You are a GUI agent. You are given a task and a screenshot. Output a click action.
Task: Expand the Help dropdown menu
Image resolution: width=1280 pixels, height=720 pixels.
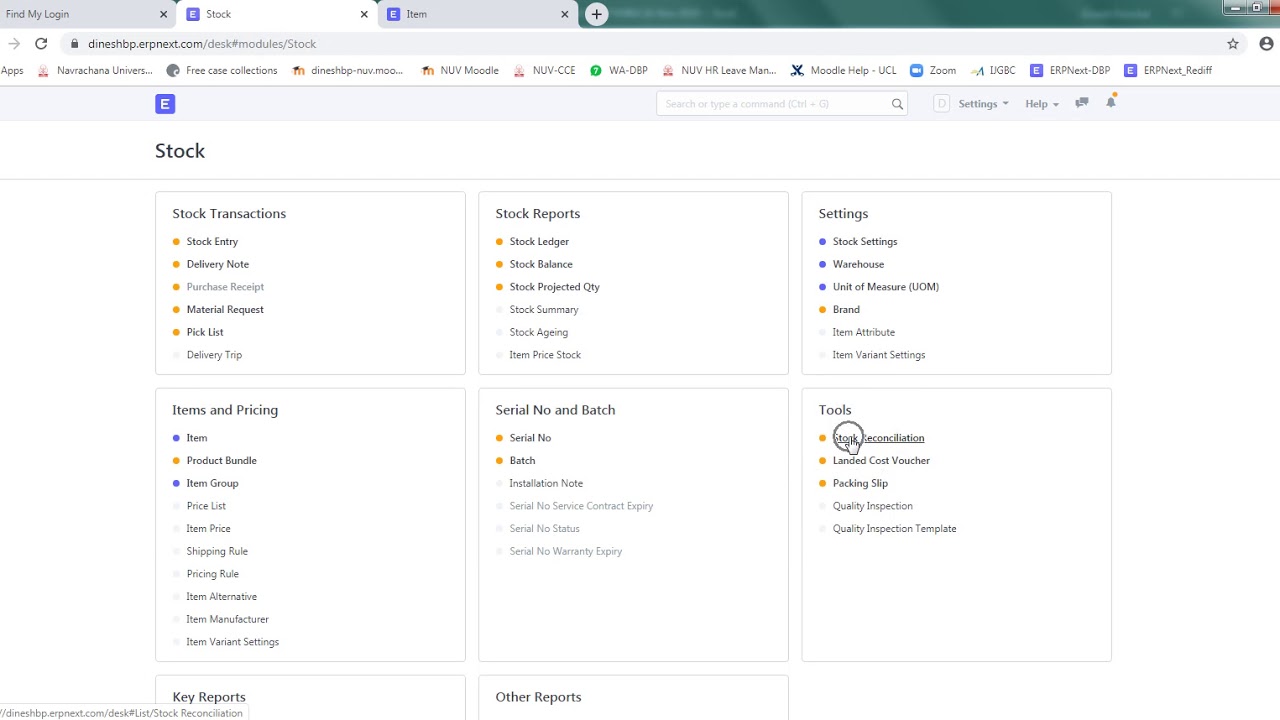pos(1041,104)
